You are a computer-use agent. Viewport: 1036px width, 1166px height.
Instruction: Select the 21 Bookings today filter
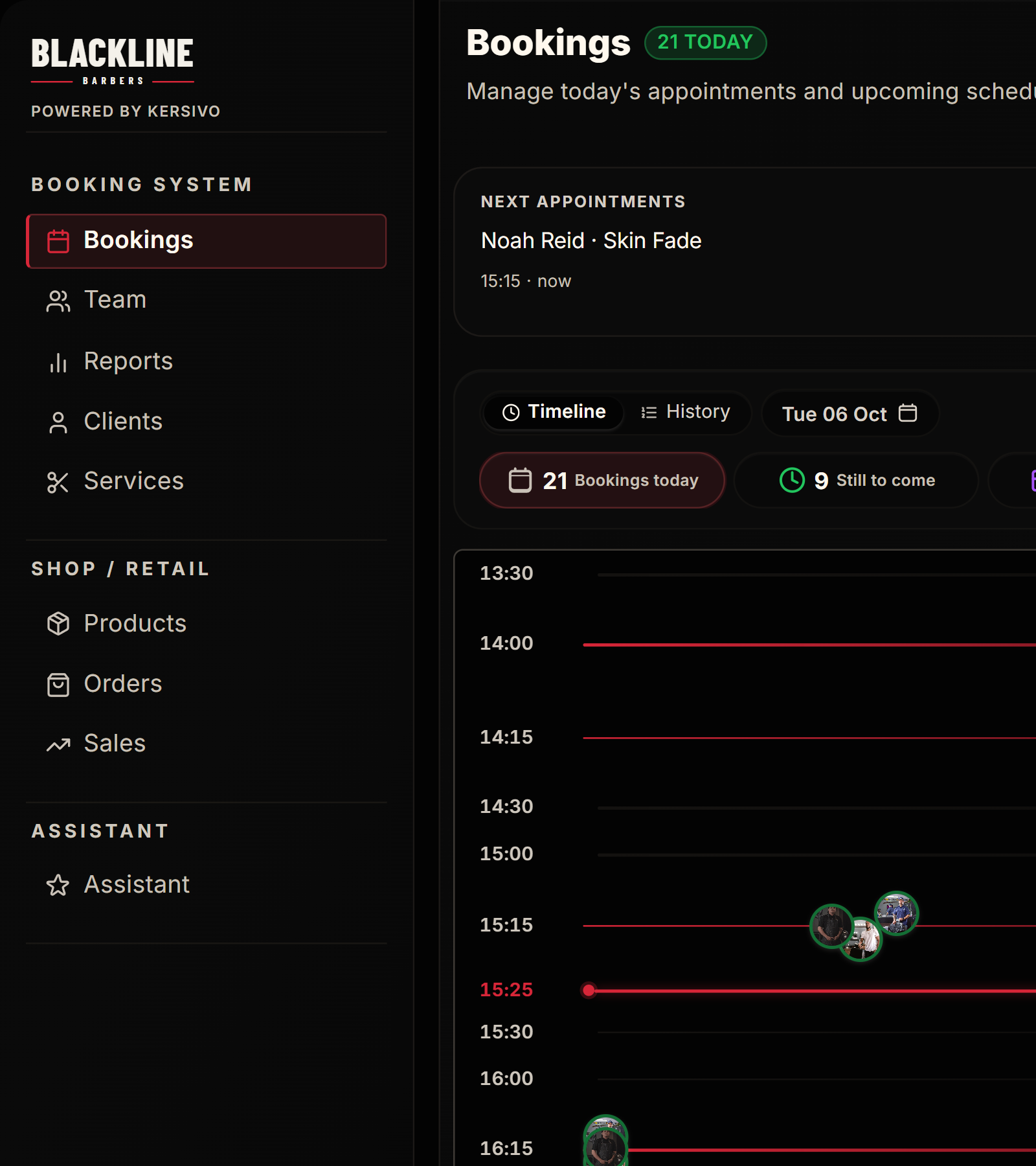tap(602, 480)
